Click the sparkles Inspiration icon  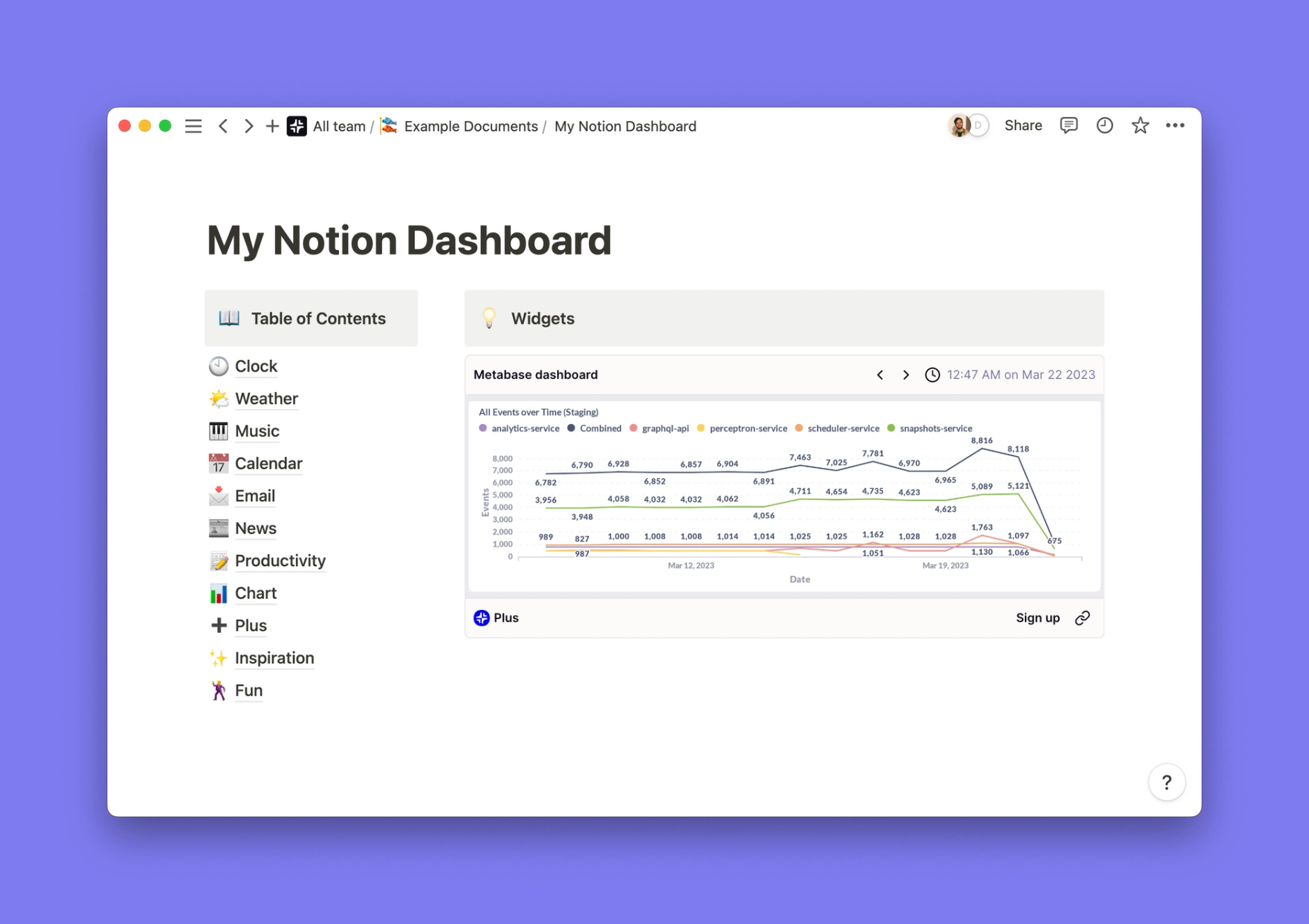point(219,658)
